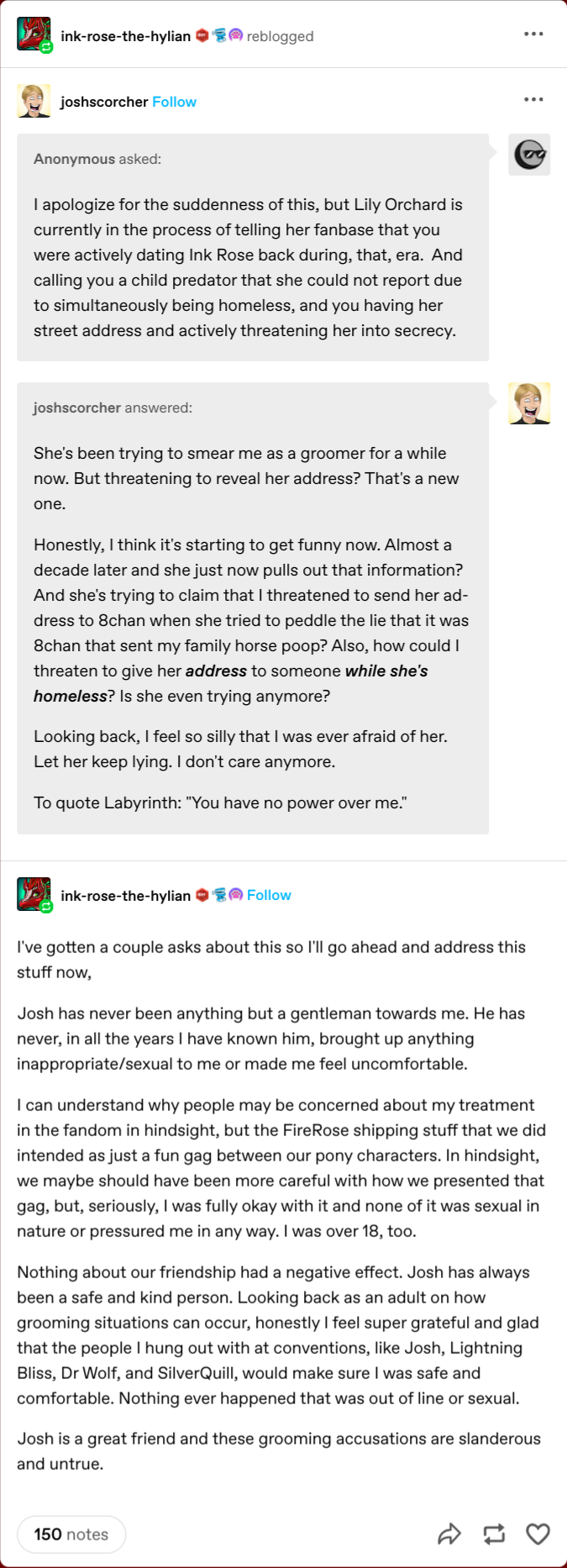Click the red hexagon badge in the header
This screenshot has width=567, height=1568.
coord(202,35)
